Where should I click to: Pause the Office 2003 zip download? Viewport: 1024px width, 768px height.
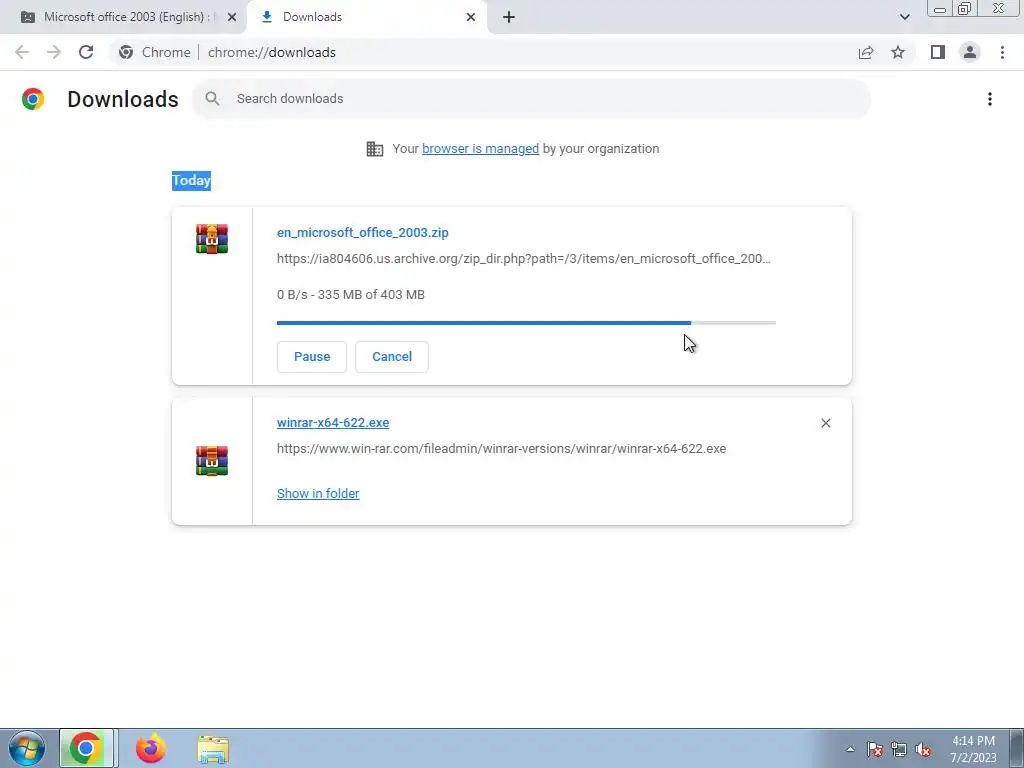312,357
